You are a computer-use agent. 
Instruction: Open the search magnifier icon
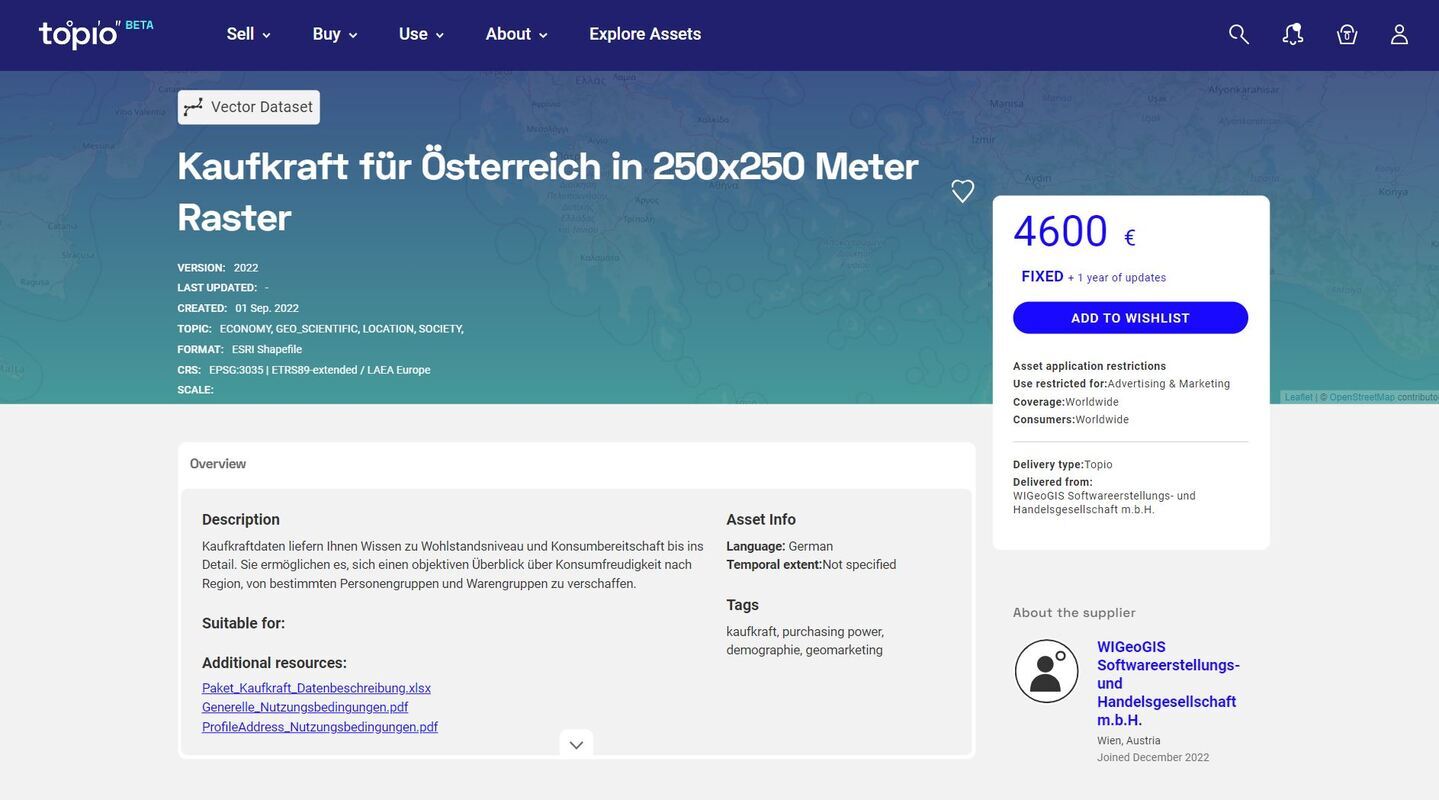point(1239,34)
